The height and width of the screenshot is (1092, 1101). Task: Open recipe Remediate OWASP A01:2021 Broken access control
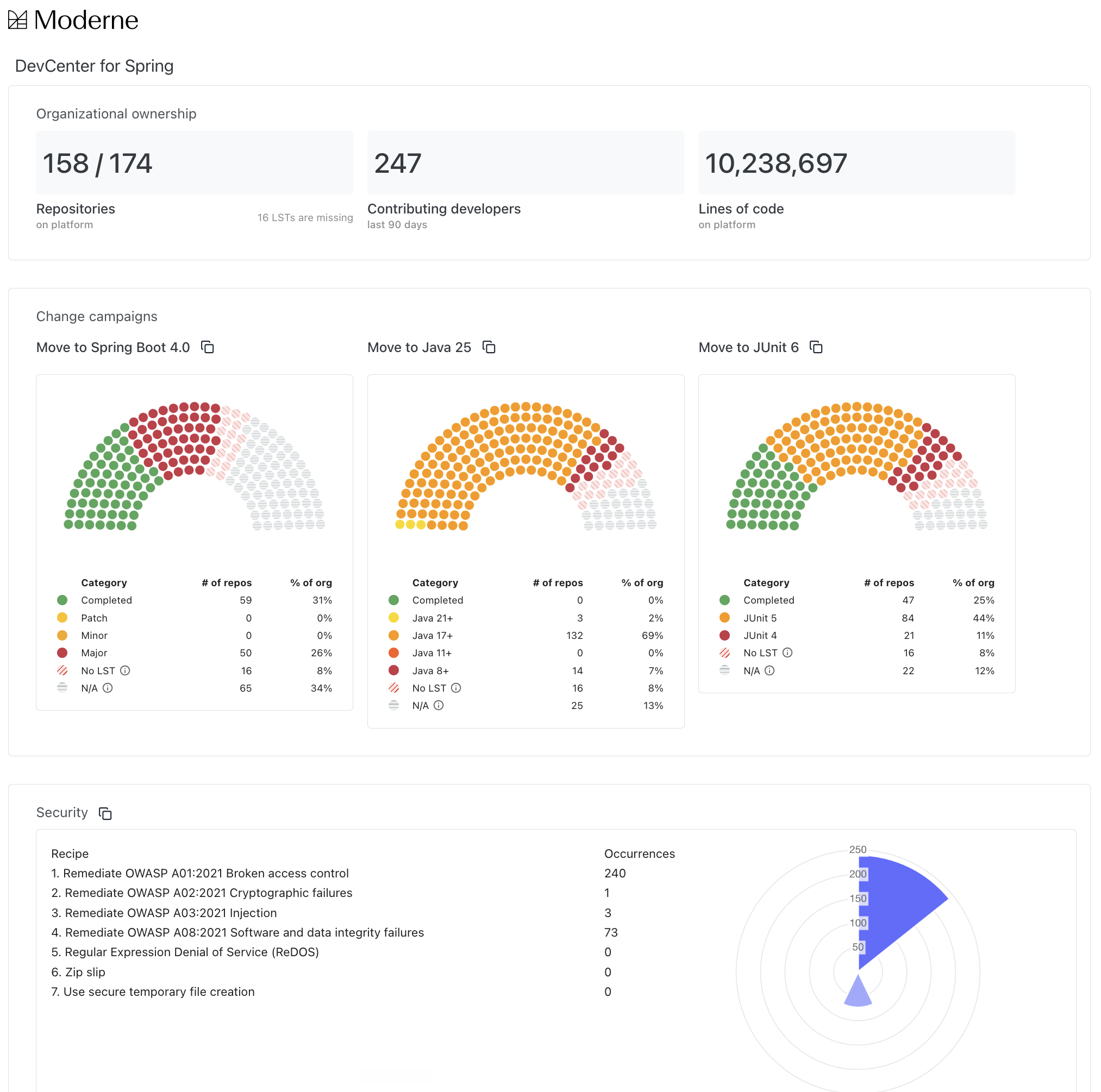click(199, 873)
